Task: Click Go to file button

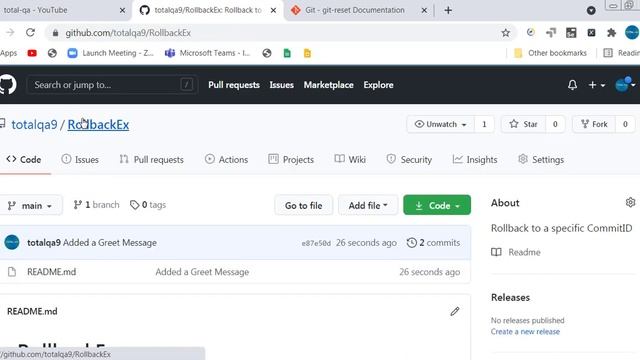Action: click(x=304, y=205)
